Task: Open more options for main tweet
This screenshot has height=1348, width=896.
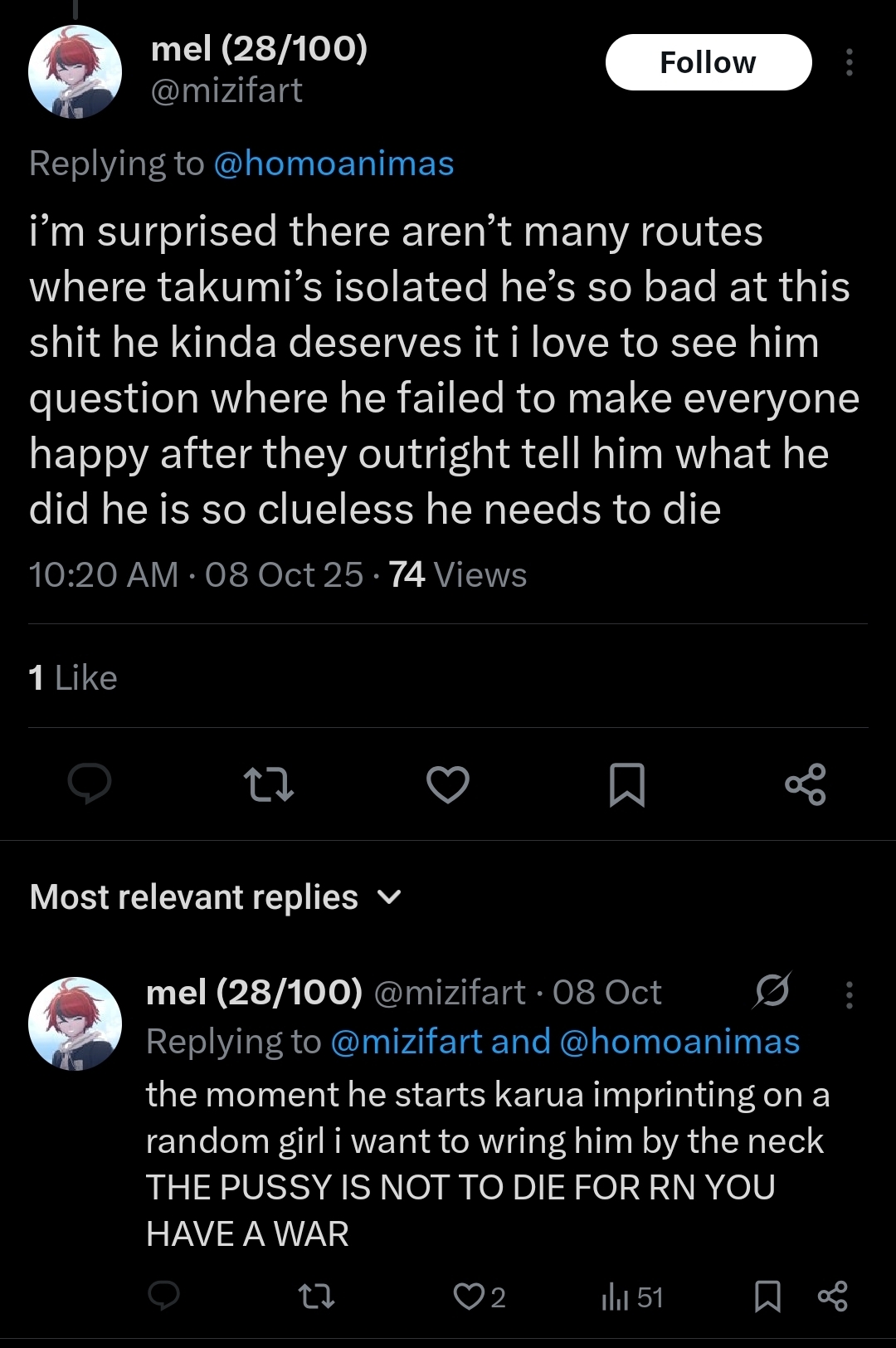Action: coord(849,62)
